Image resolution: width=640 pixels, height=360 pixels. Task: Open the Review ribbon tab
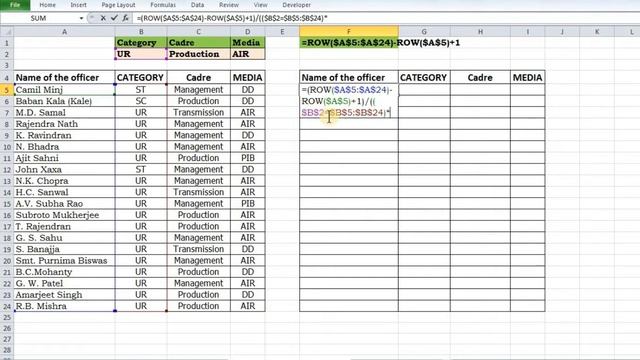(229, 5)
